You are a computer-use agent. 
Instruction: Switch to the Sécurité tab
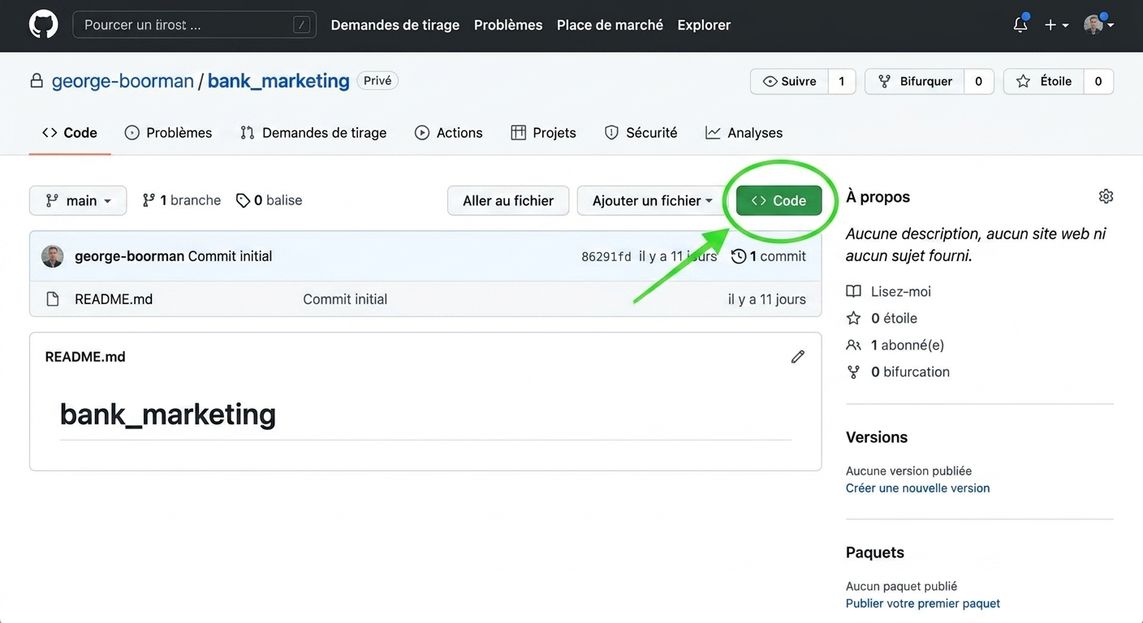641,133
